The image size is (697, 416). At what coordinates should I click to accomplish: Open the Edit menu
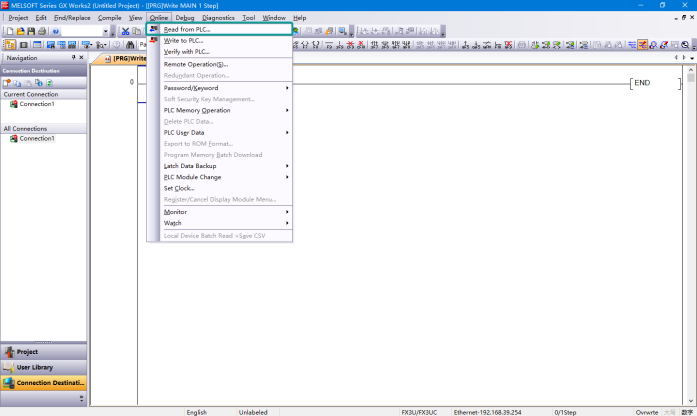pos(41,18)
